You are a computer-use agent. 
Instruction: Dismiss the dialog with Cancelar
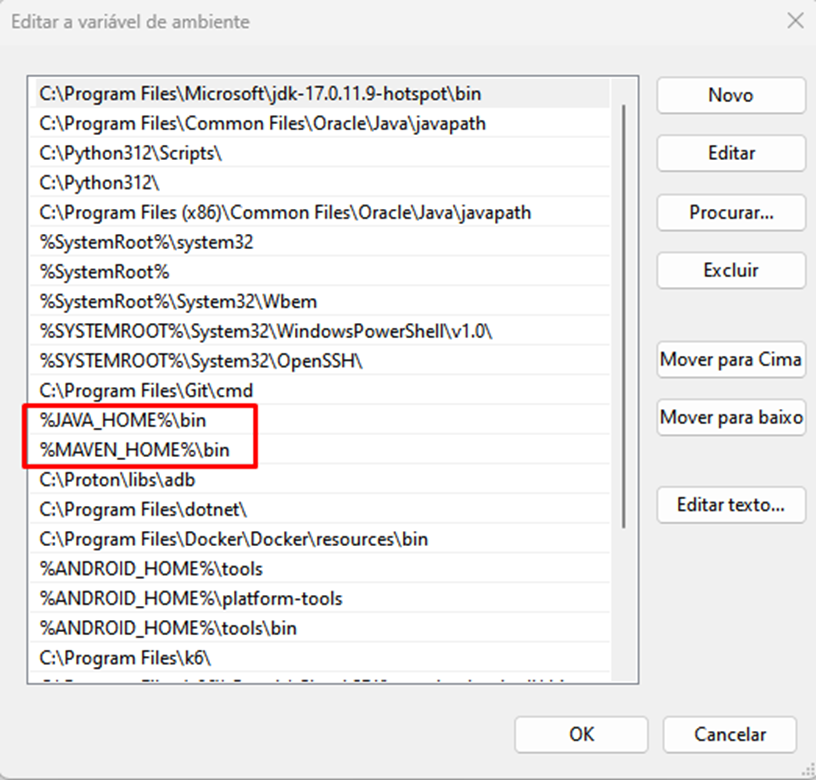coord(730,734)
